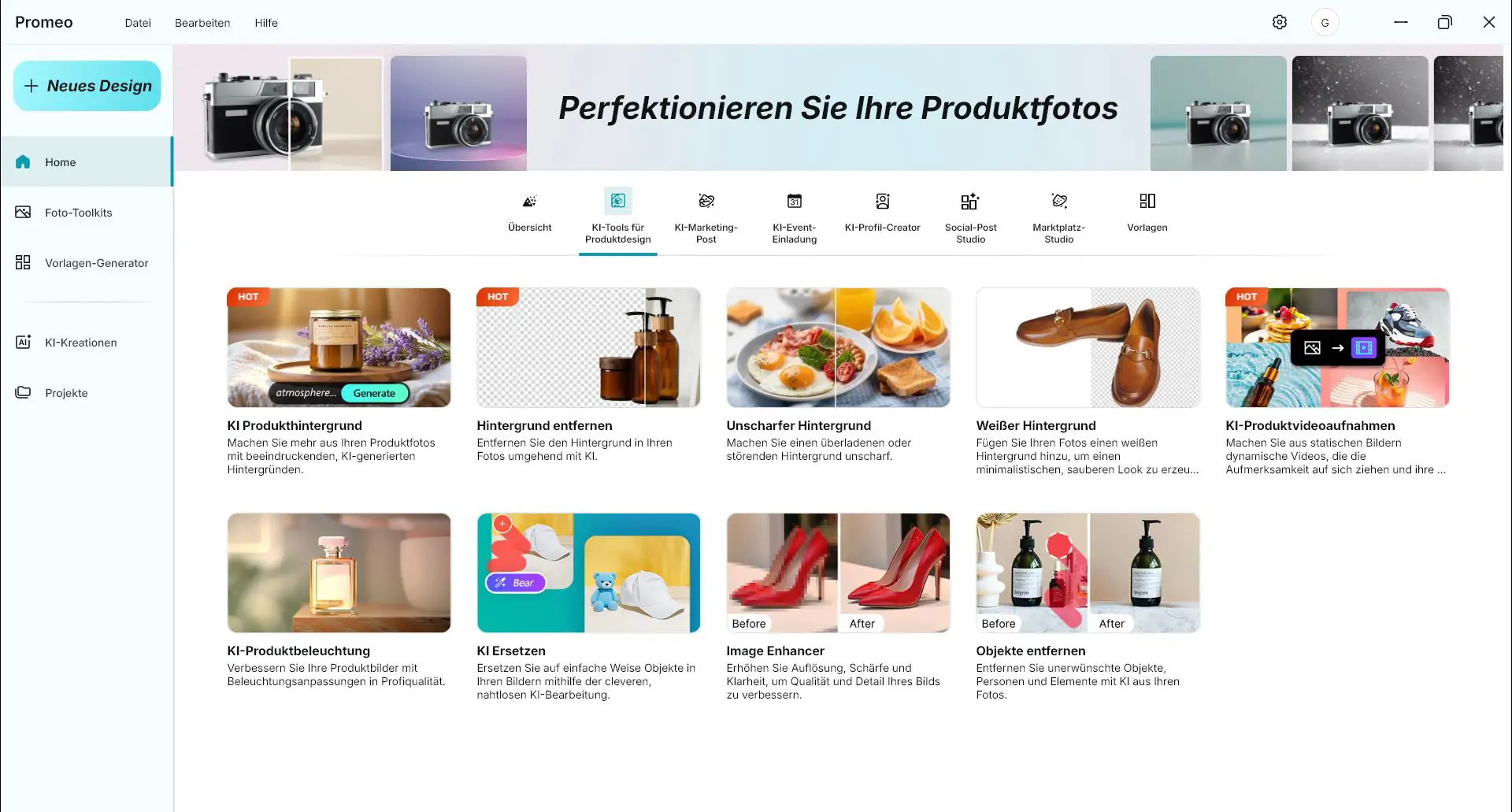Click the Neues Design button
Image resolution: width=1512 pixels, height=812 pixels.
click(x=87, y=86)
